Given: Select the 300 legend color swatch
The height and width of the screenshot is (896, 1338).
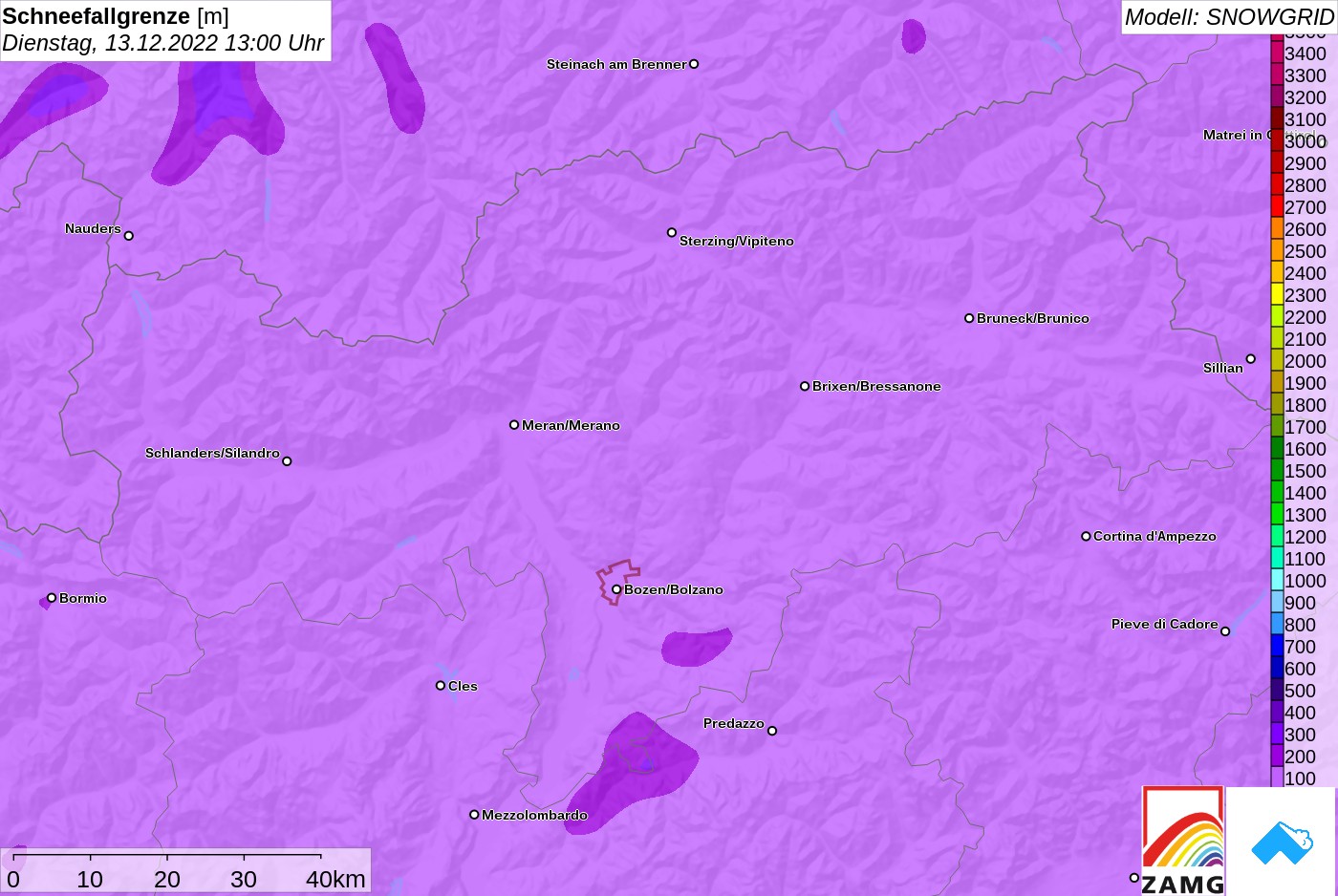Looking at the screenshot, I should point(1277,735).
